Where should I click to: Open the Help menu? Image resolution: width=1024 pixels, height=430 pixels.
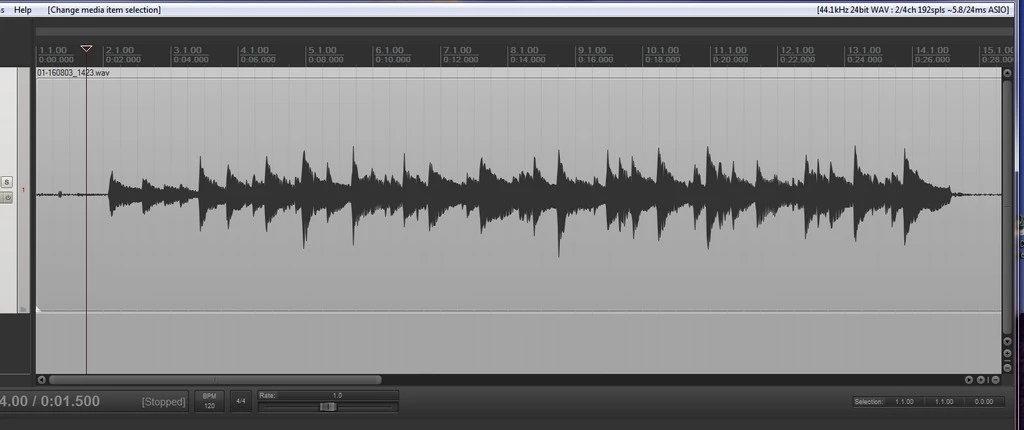(23, 9)
